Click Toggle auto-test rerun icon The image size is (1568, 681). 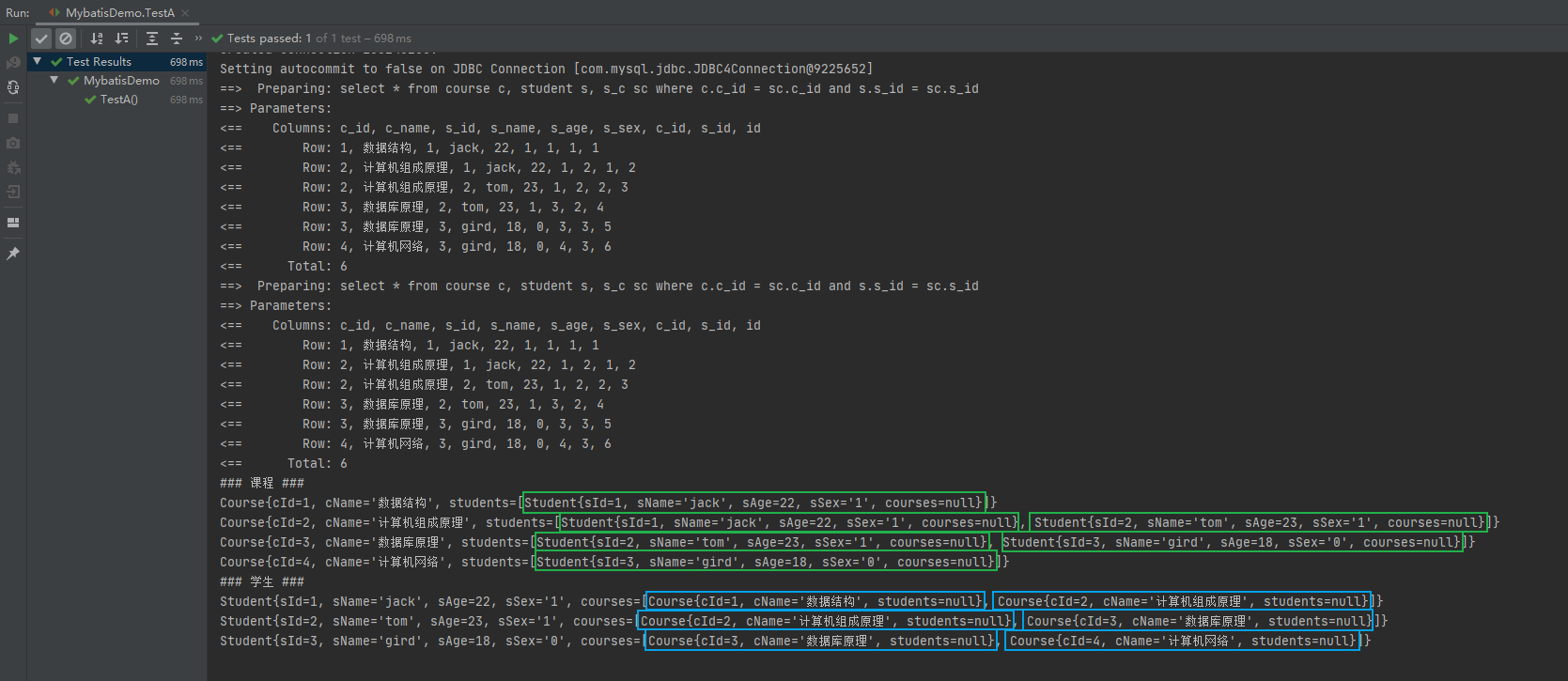pyautogui.click(x=13, y=87)
